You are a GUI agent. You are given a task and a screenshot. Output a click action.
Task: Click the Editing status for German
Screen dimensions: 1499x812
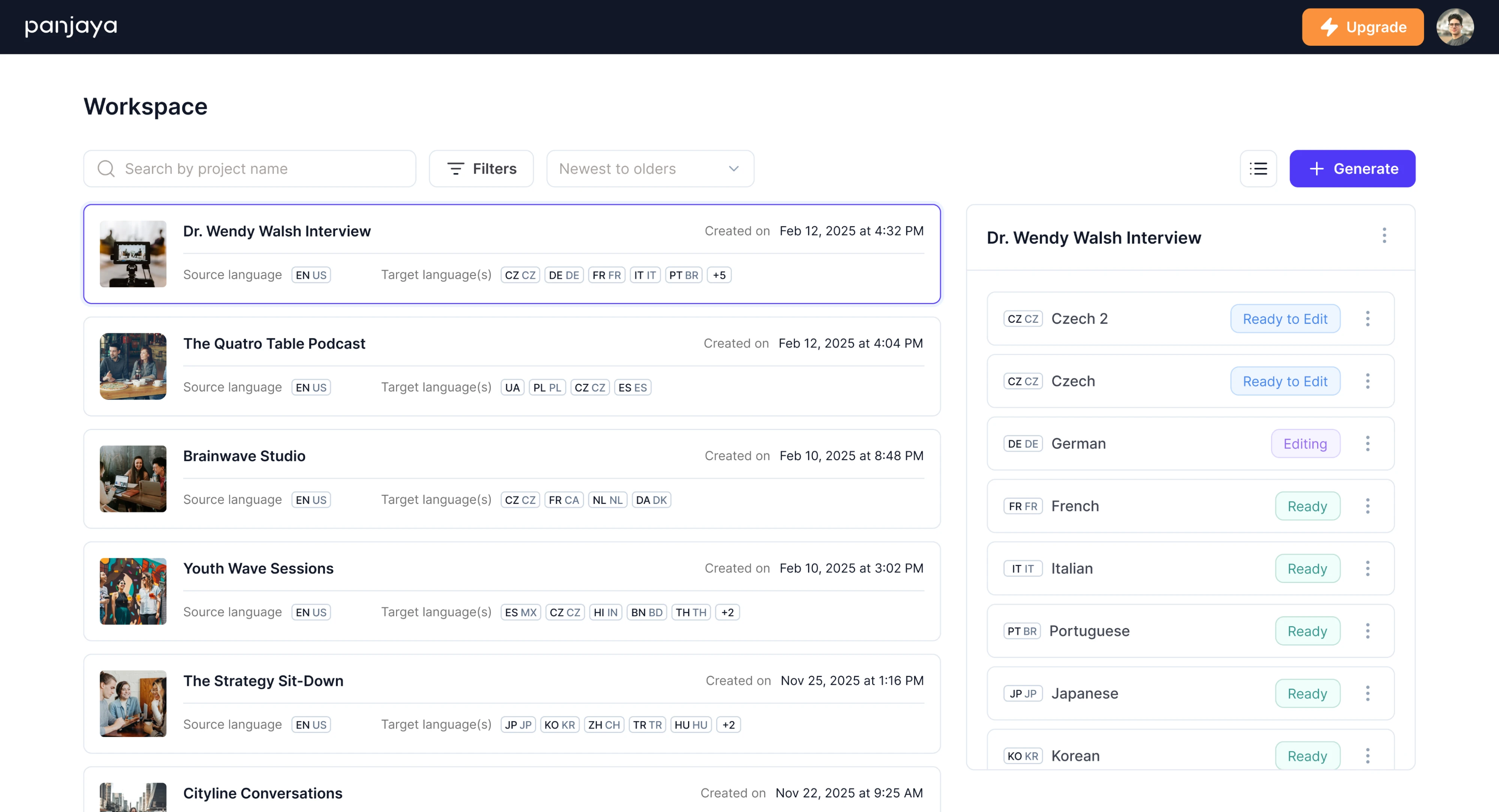pyautogui.click(x=1305, y=443)
